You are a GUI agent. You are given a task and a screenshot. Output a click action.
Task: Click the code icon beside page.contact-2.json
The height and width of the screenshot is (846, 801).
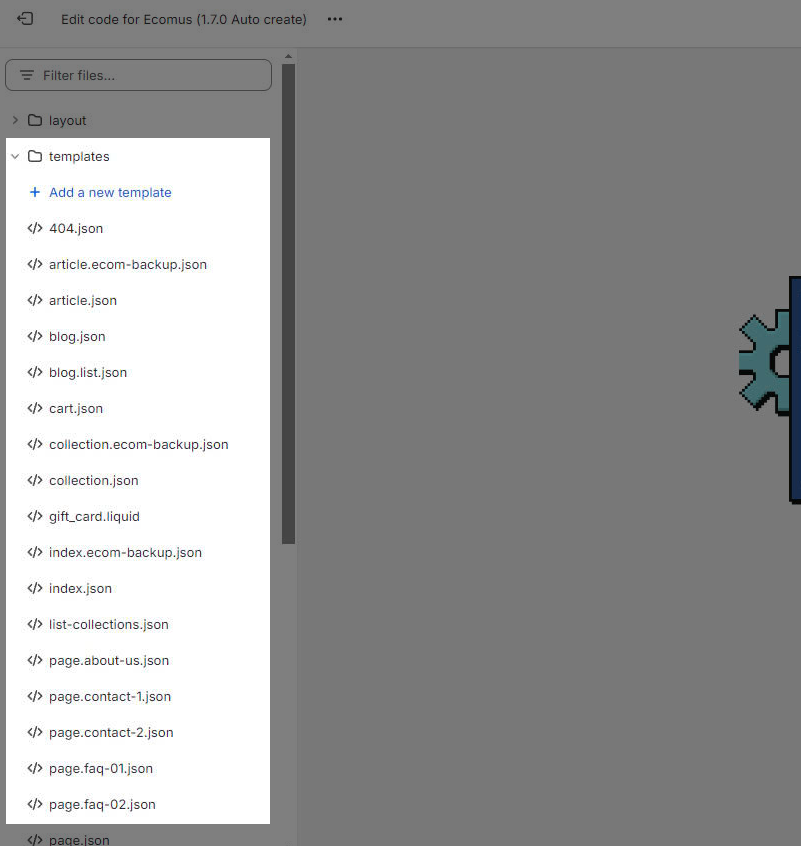click(35, 732)
